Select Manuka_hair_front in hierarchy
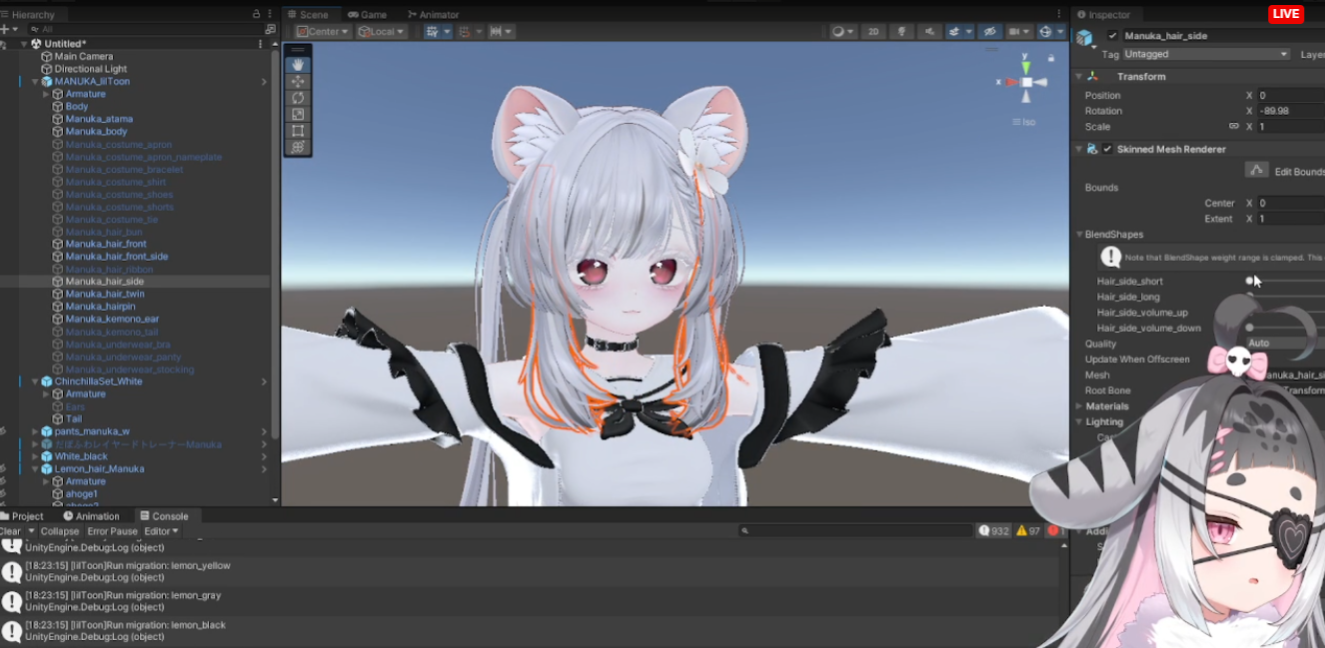 [x=106, y=244]
